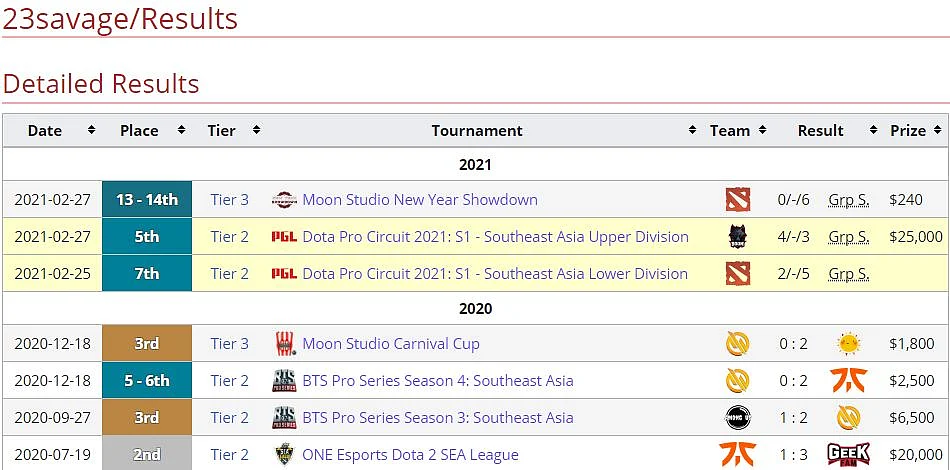Click the black wolf team icon in Upper Division row
950x470 pixels.
tap(738, 237)
